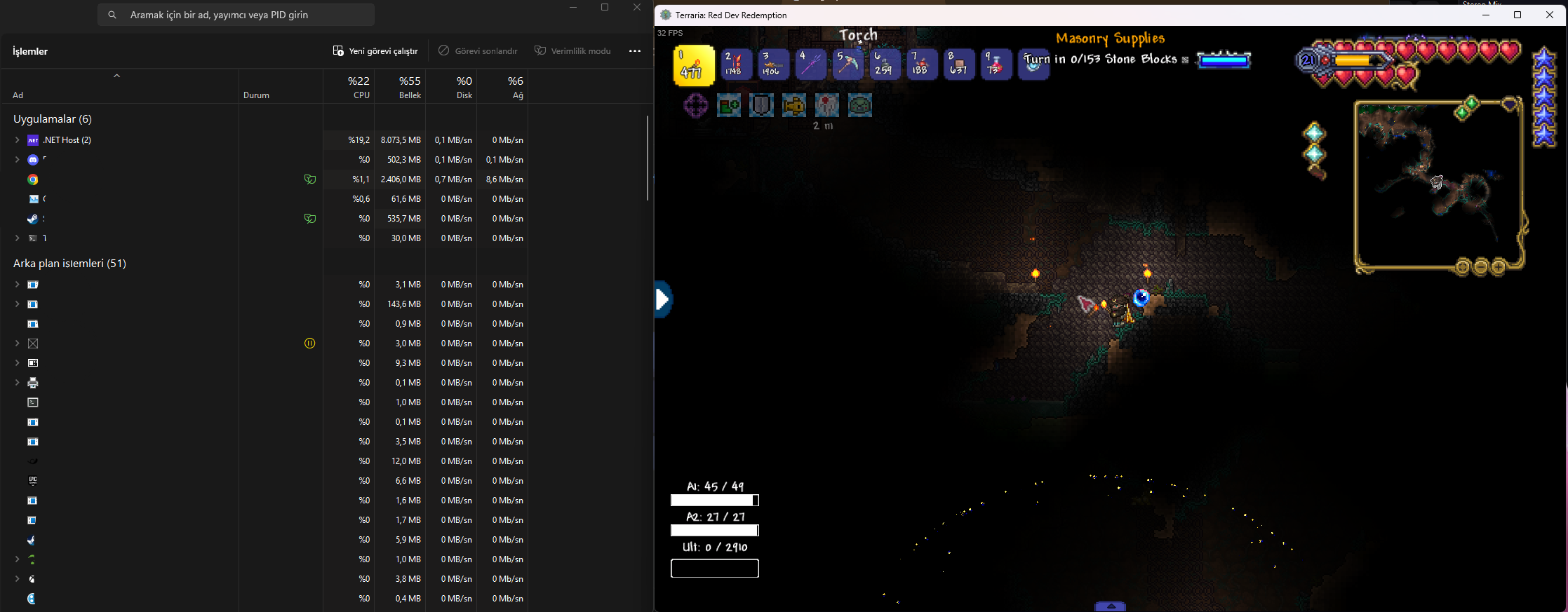Click the green efficiency leaf on Steam row

pyautogui.click(x=310, y=219)
